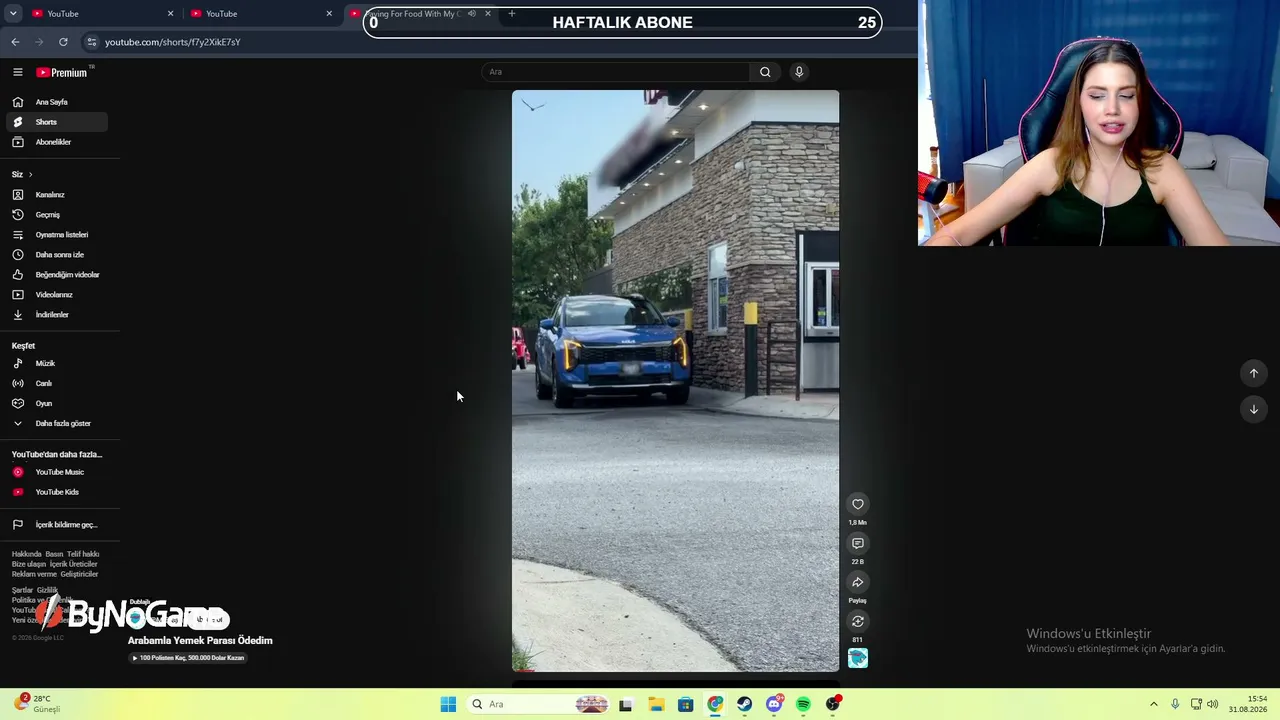Open the taskbar volume control

[1212, 704]
